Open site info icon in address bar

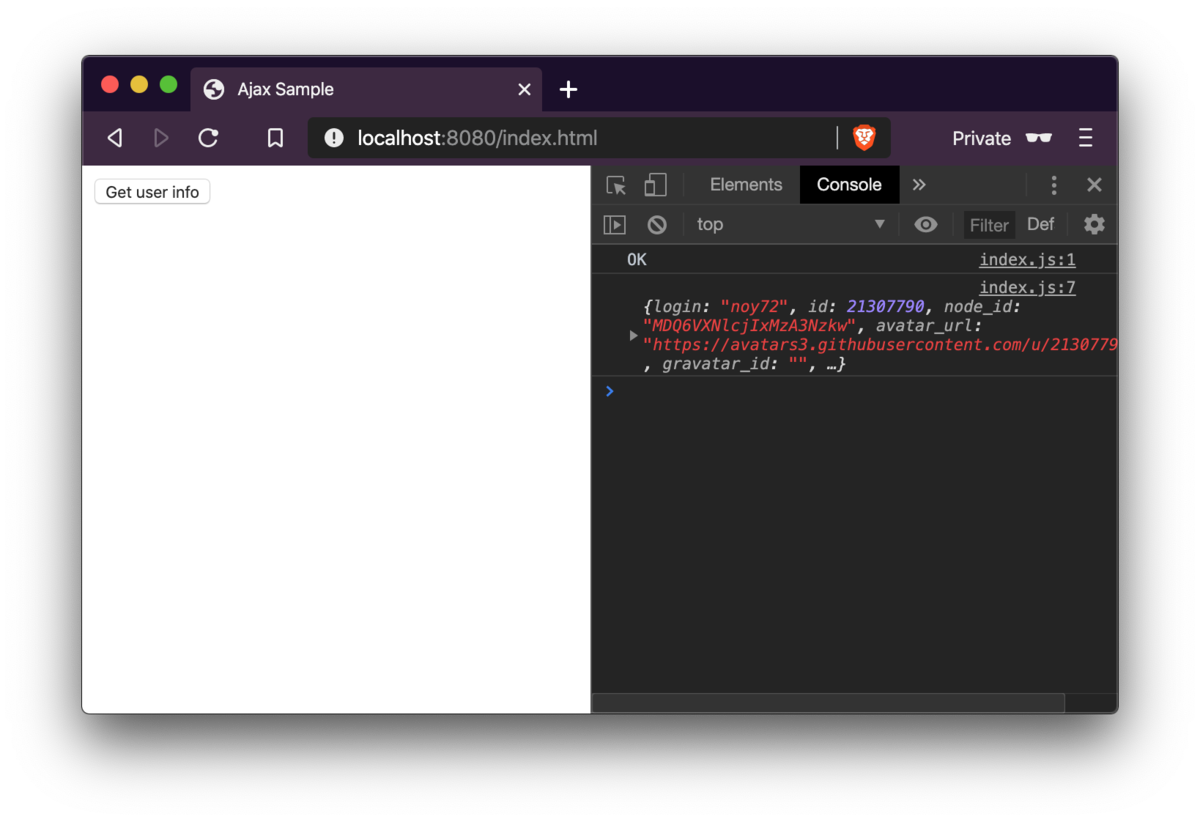click(334, 138)
